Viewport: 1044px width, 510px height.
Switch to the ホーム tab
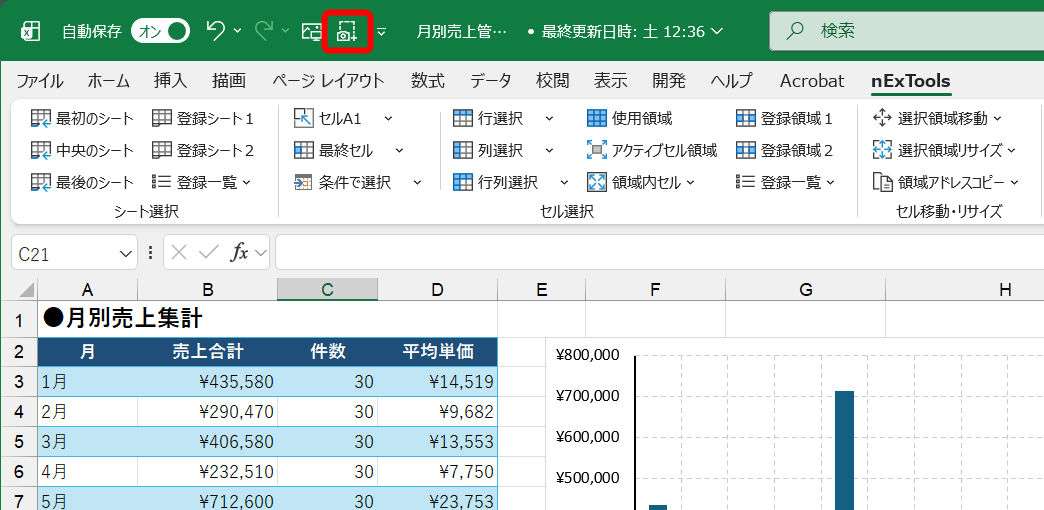tap(109, 81)
